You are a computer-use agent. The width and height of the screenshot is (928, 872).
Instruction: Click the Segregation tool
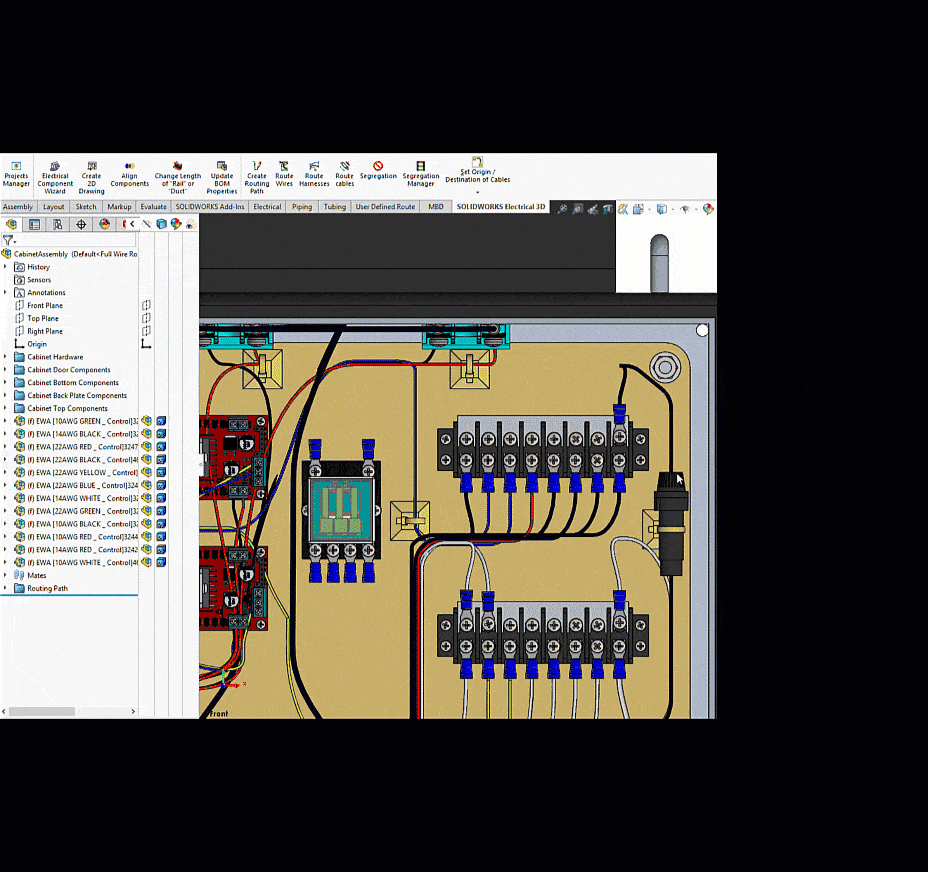[x=378, y=170]
